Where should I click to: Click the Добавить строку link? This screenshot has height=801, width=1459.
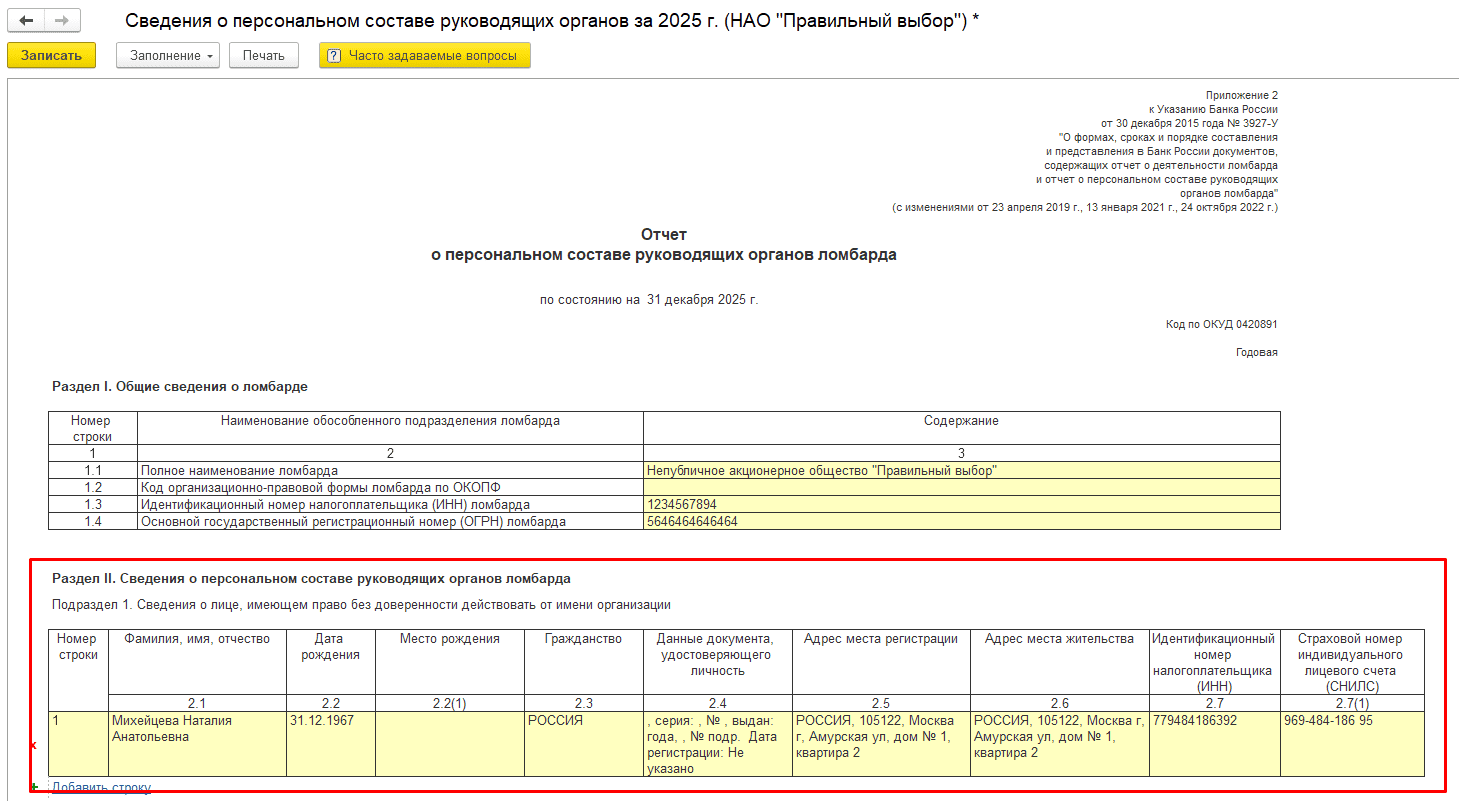click(x=101, y=788)
